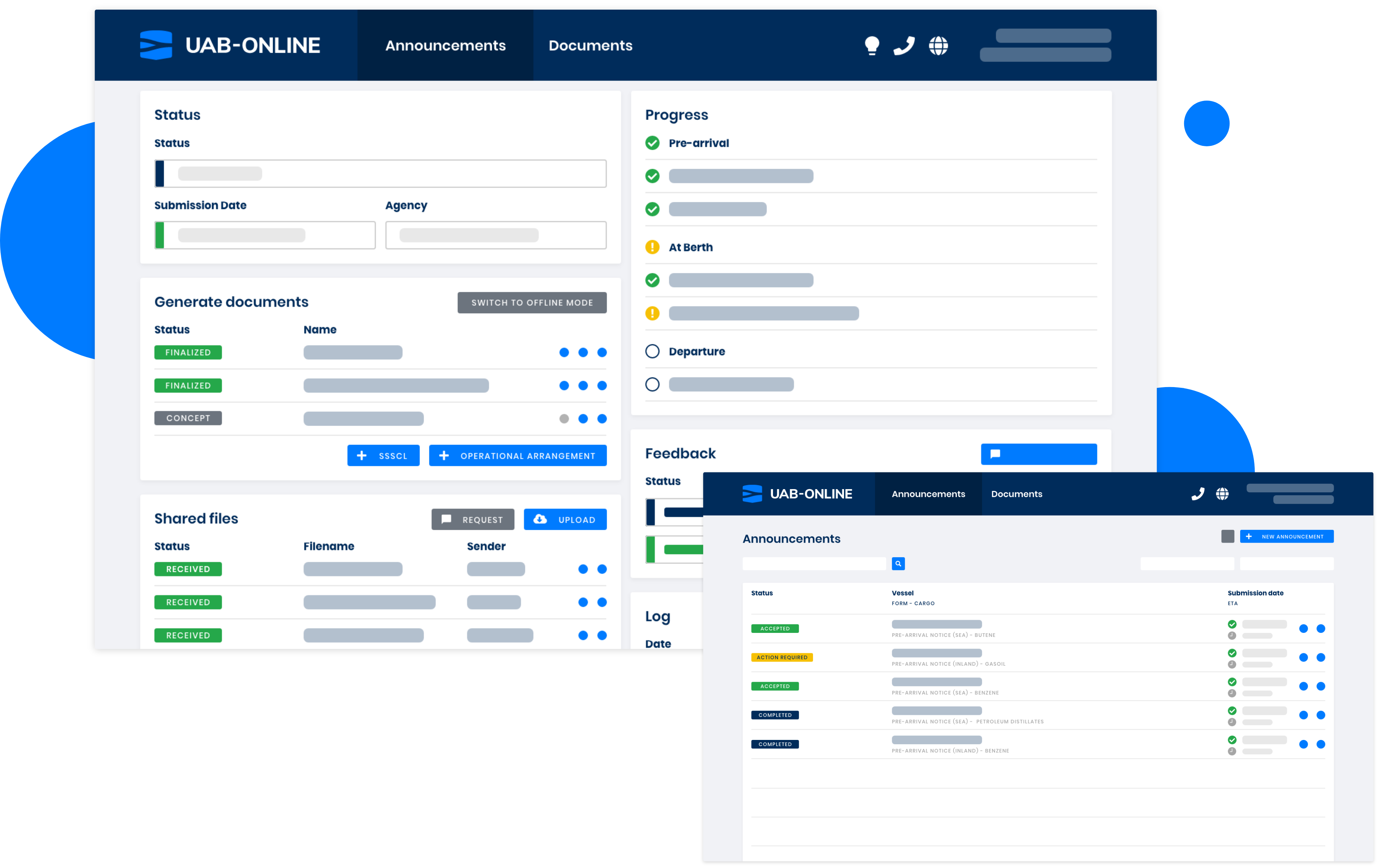Click the cloud icon on the UPLOAD button

click(x=540, y=519)
